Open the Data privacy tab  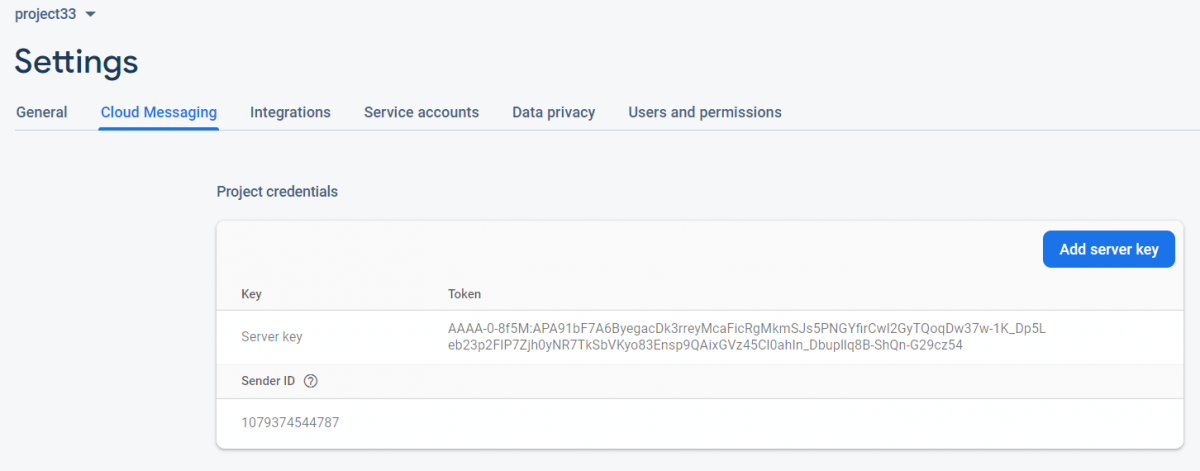[553, 112]
